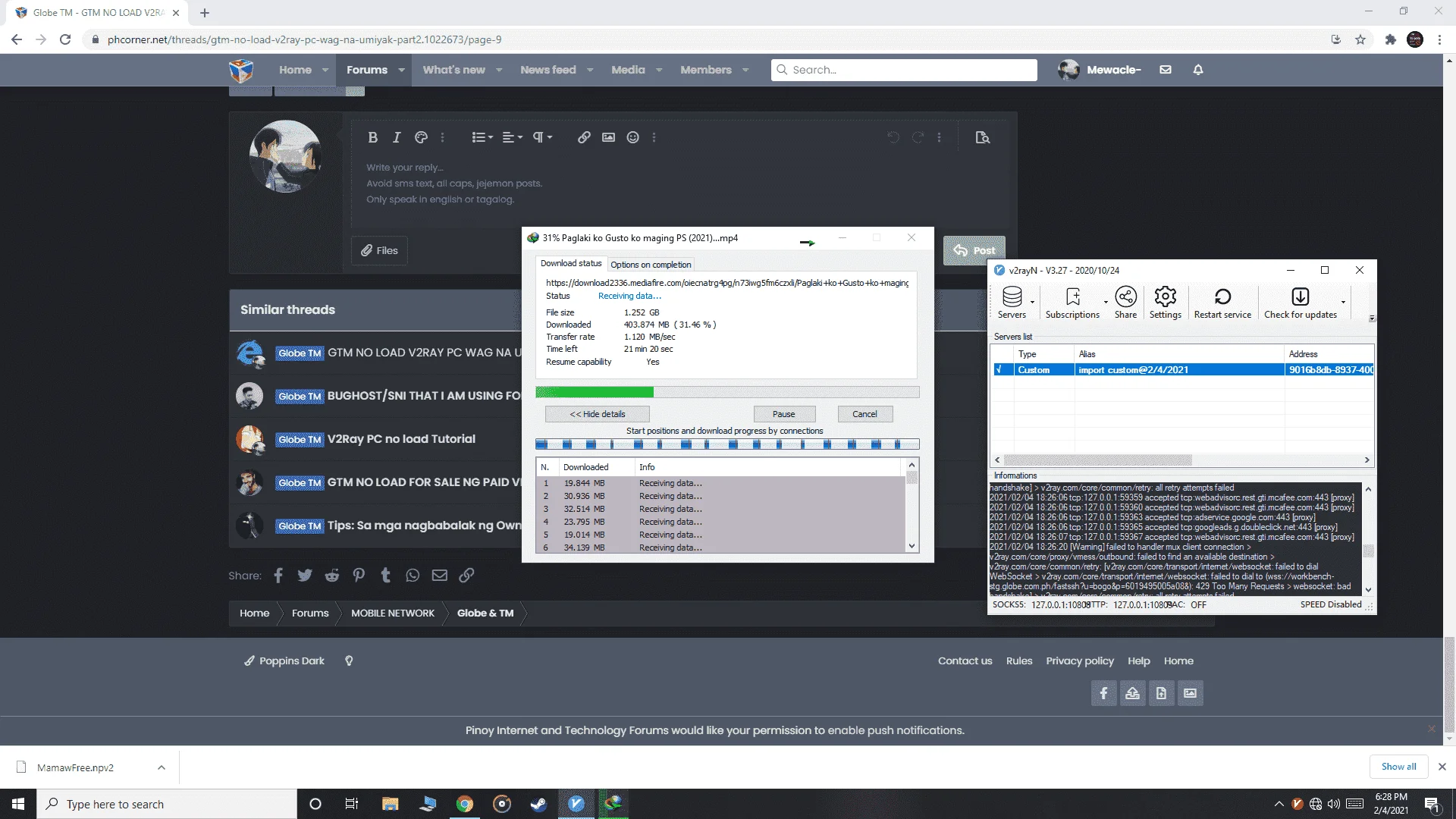Open text alignment dropdown in editor

pos(513,137)
